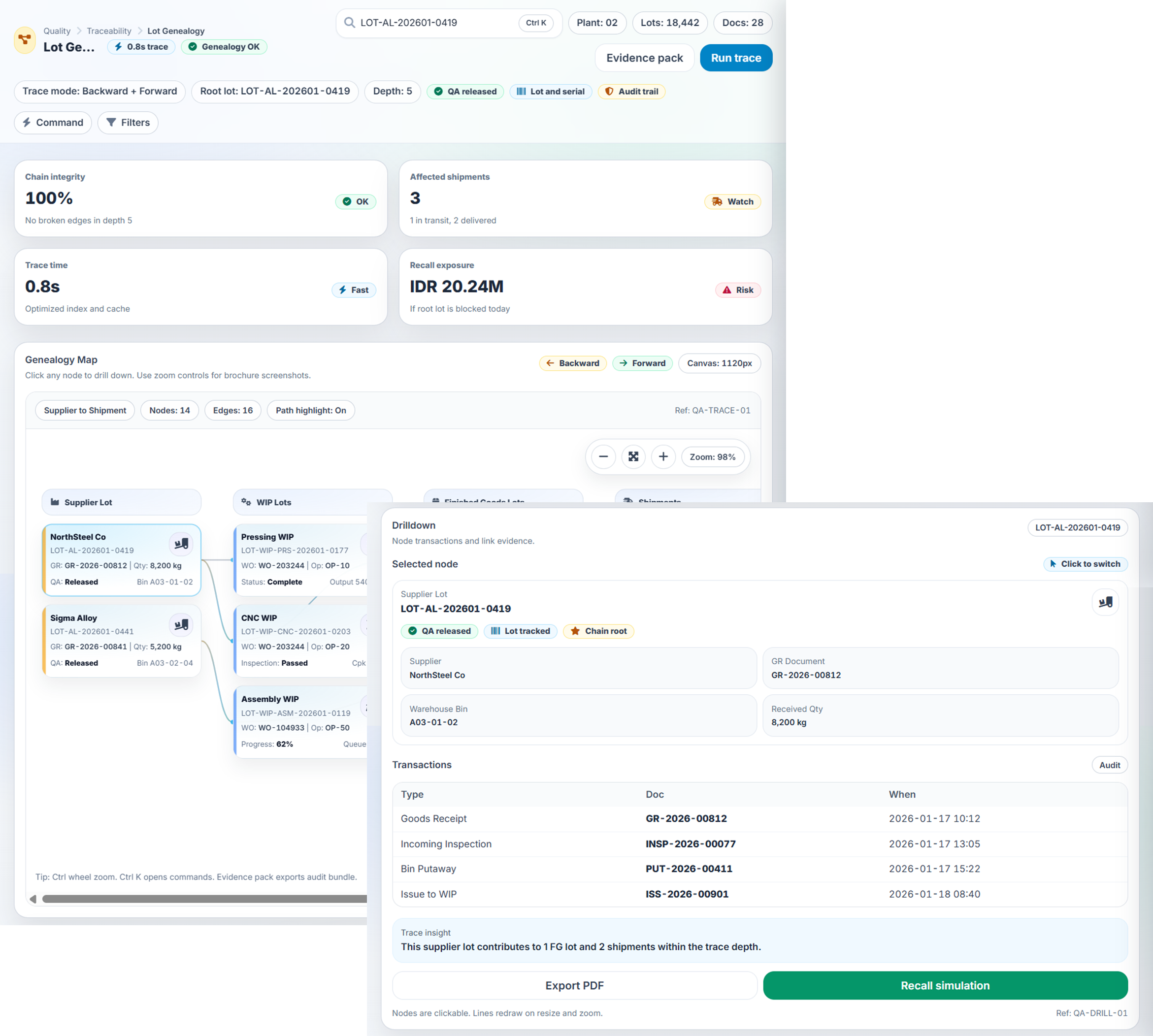This screenshot has height=1036, width=1153.
Task: Click the forklift icon in Drilldown panel
Action: tap(1105, 602)
